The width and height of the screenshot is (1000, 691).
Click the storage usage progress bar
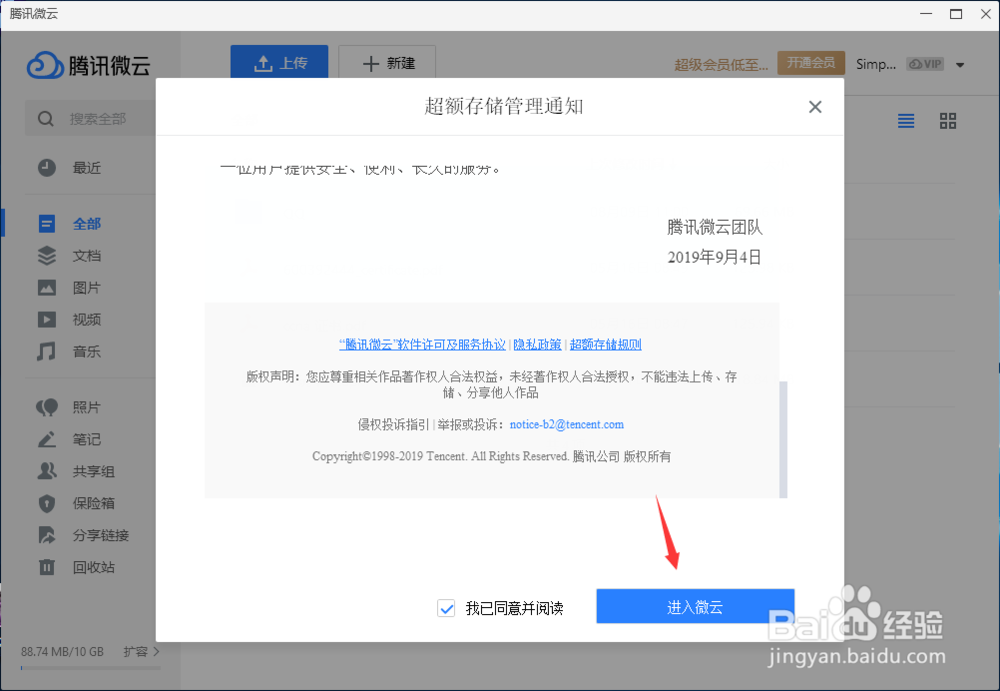pos(91,668)
